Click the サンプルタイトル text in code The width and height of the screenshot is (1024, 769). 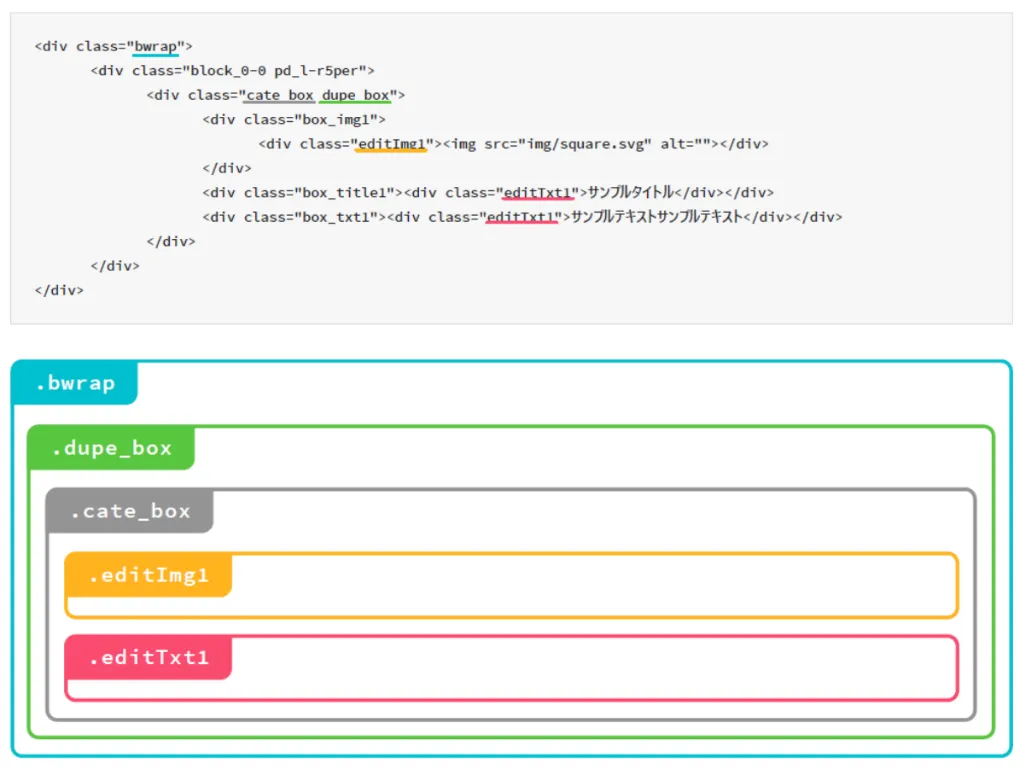coord(630,193)
